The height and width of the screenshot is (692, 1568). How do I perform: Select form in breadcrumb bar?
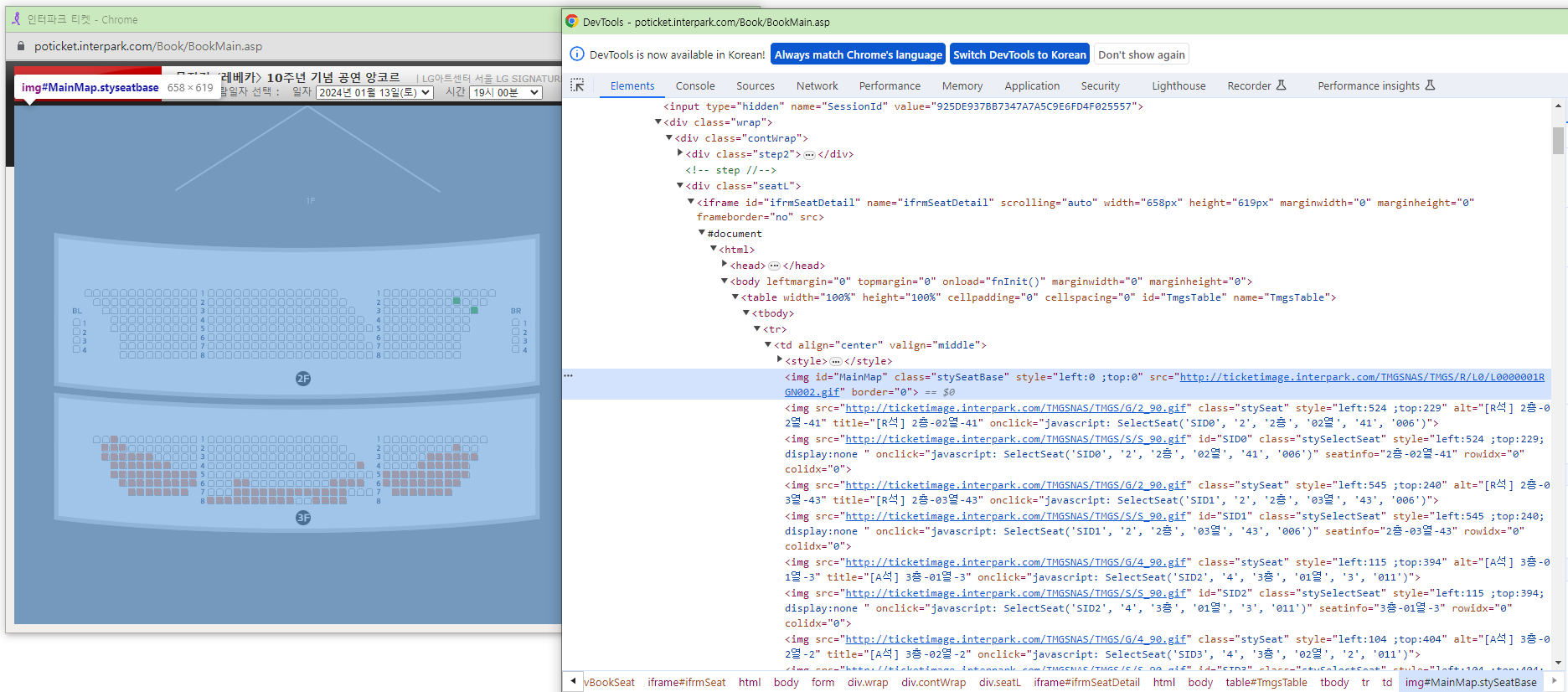click(823, 682)
